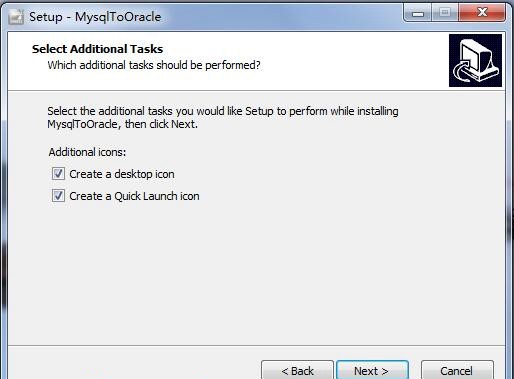
Task: Go to previous step with Back button
Action: click(x=297, y=370)
